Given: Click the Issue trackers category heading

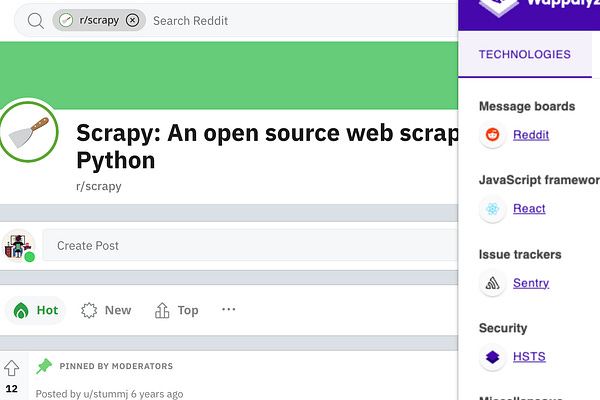Looking at the screenshot, I should pyautogui.click(x=520, y=255).
